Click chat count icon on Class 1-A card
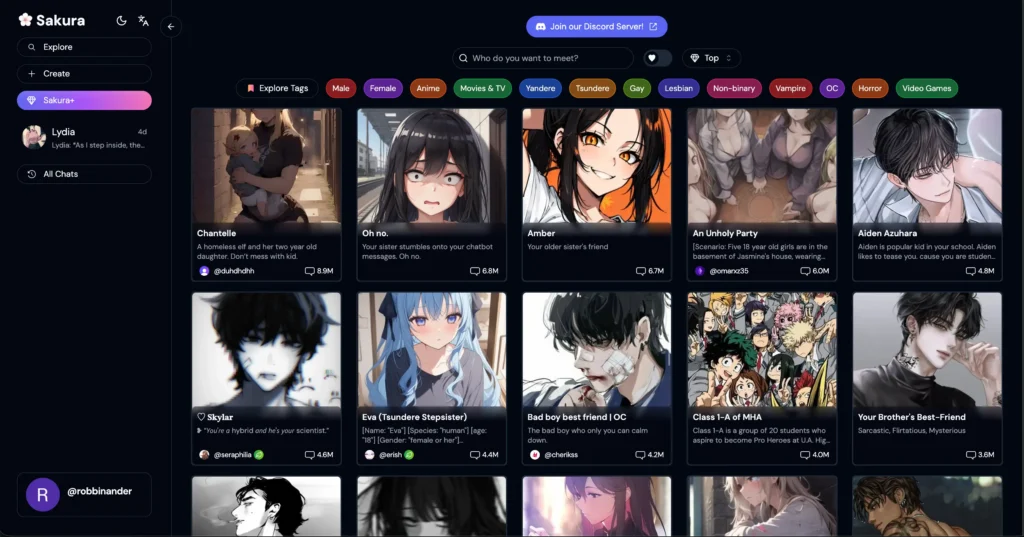Viewport: 1024px width, 537px height. pyautogui.click(x=805, y=455)
